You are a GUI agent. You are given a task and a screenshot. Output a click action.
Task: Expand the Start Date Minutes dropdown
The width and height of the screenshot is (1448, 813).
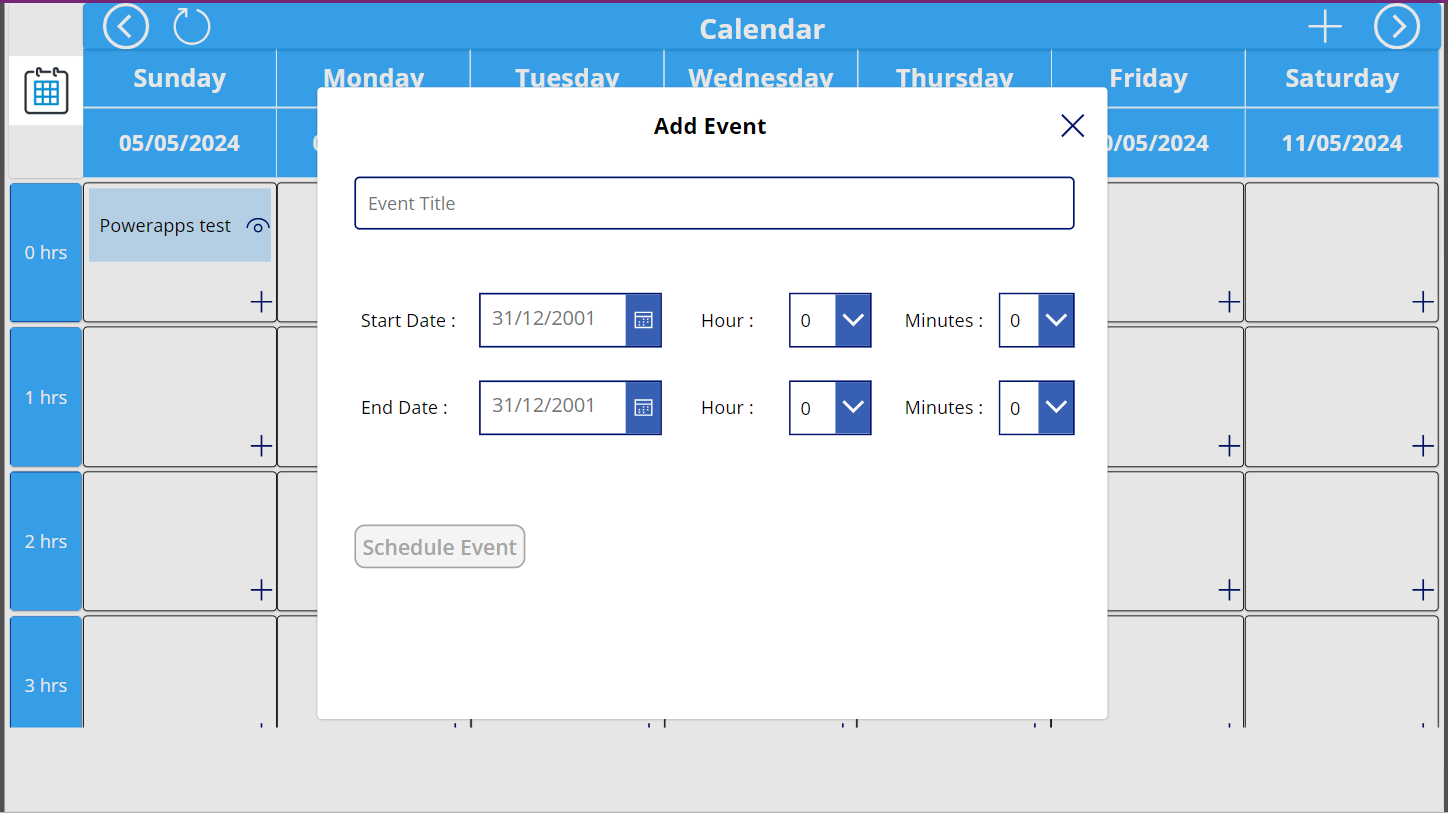click(x=1056, y=320)
